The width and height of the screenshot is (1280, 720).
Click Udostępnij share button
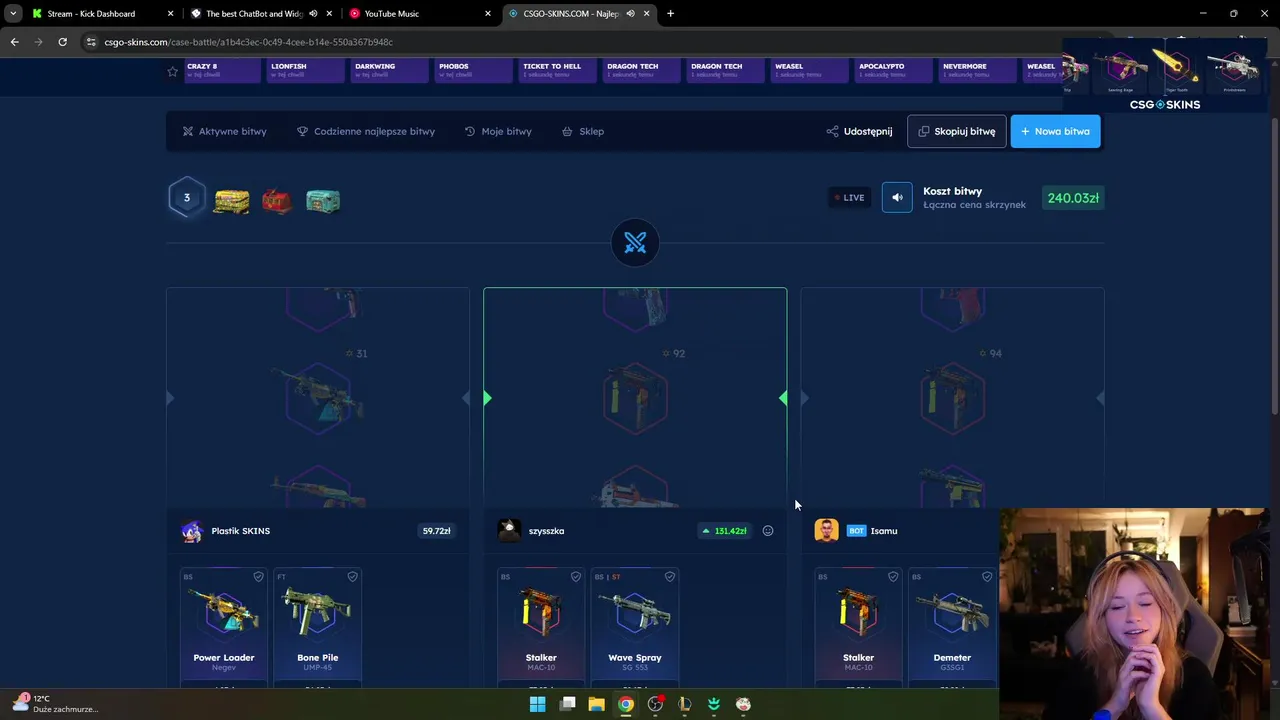(x=859, y=131)
